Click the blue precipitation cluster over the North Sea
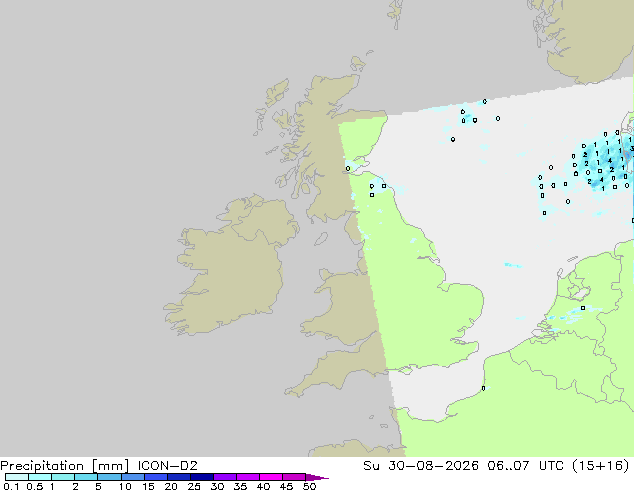Viewport: 634px width, 490px height. point(604,164)
